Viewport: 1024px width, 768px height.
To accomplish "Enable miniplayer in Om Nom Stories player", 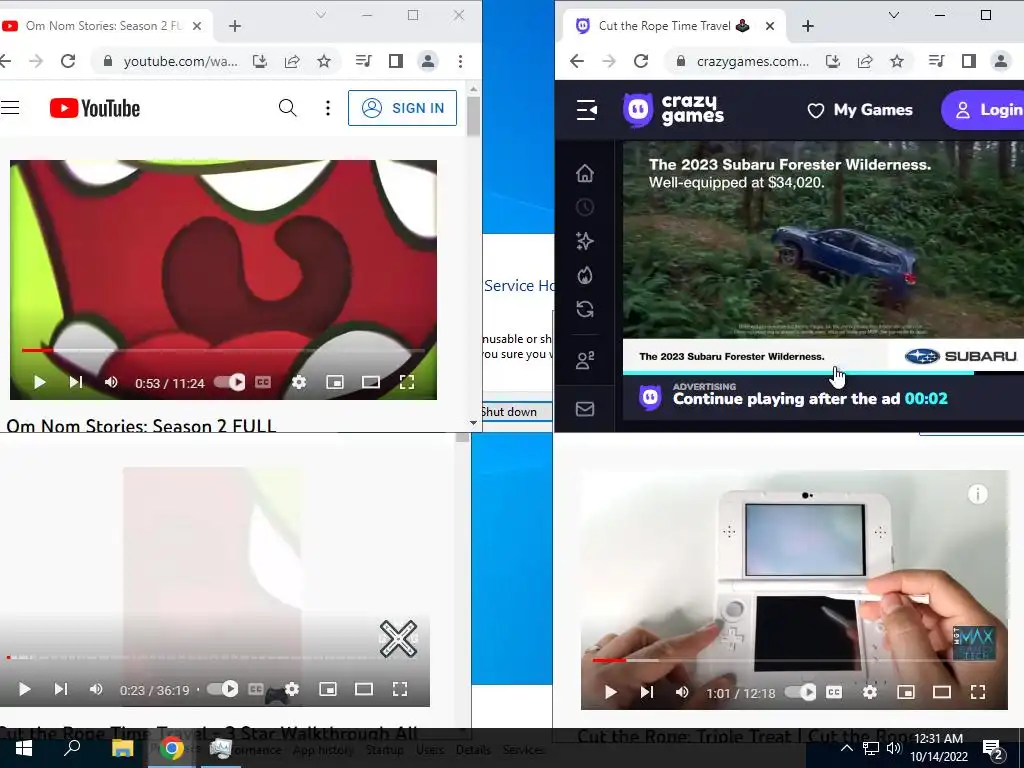I will click(x=334, y=382).
